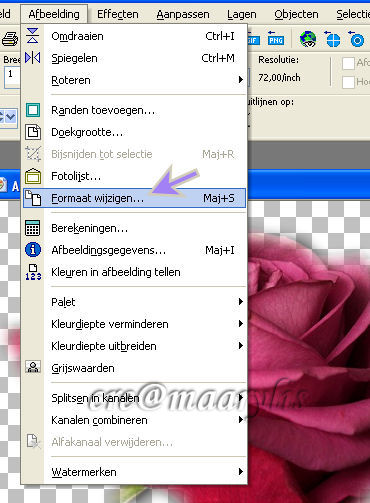Open the Aanpassen menu

click(183, 14)
